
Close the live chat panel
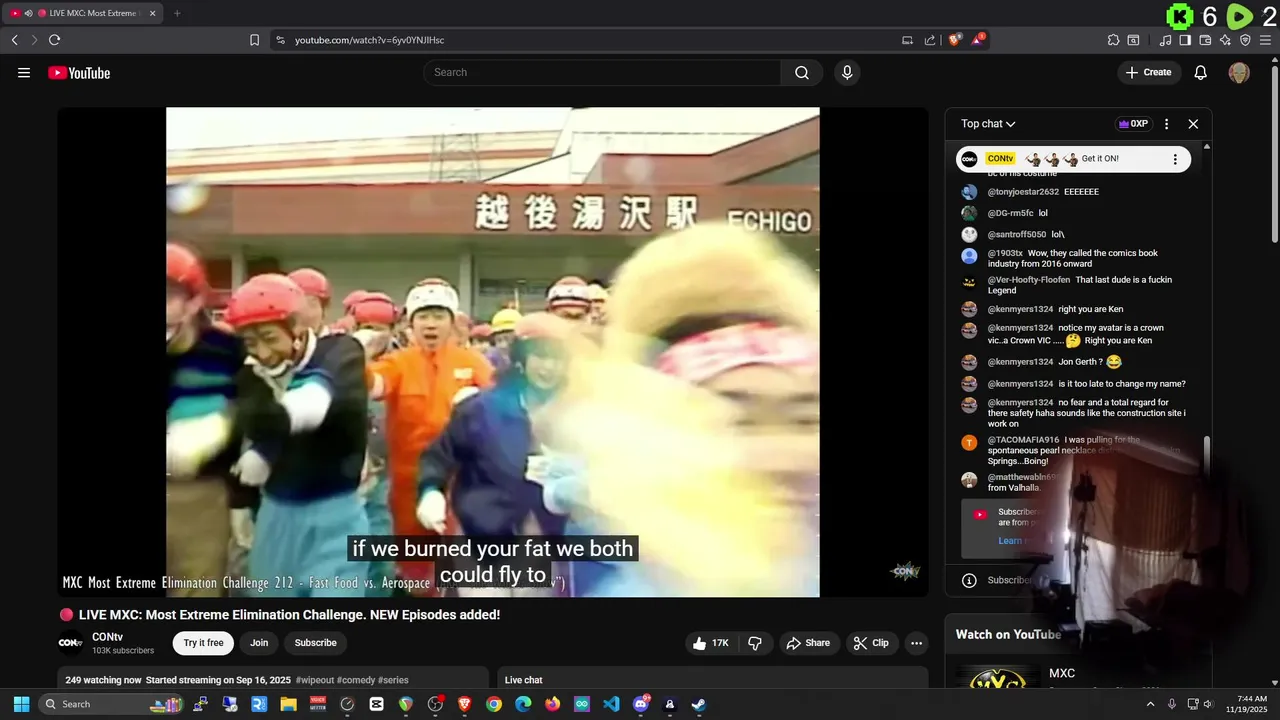click(1193, 124)
